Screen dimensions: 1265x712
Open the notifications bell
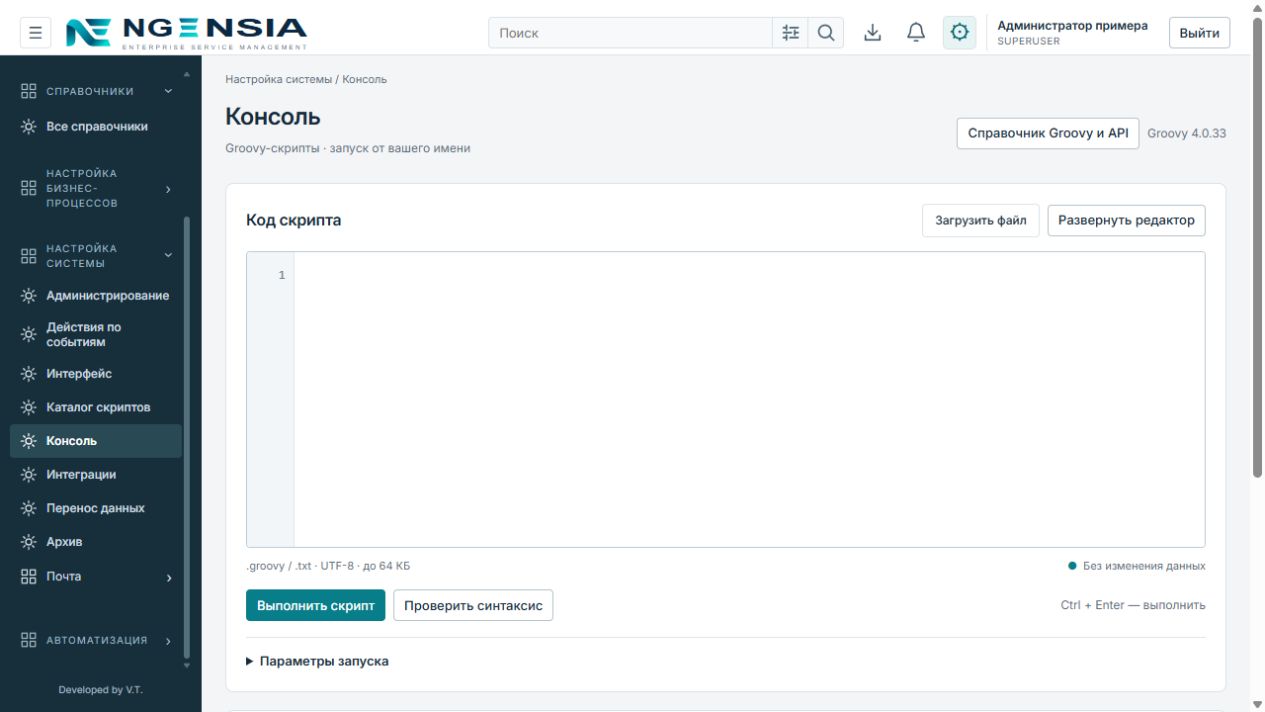(x=916, y=33)
